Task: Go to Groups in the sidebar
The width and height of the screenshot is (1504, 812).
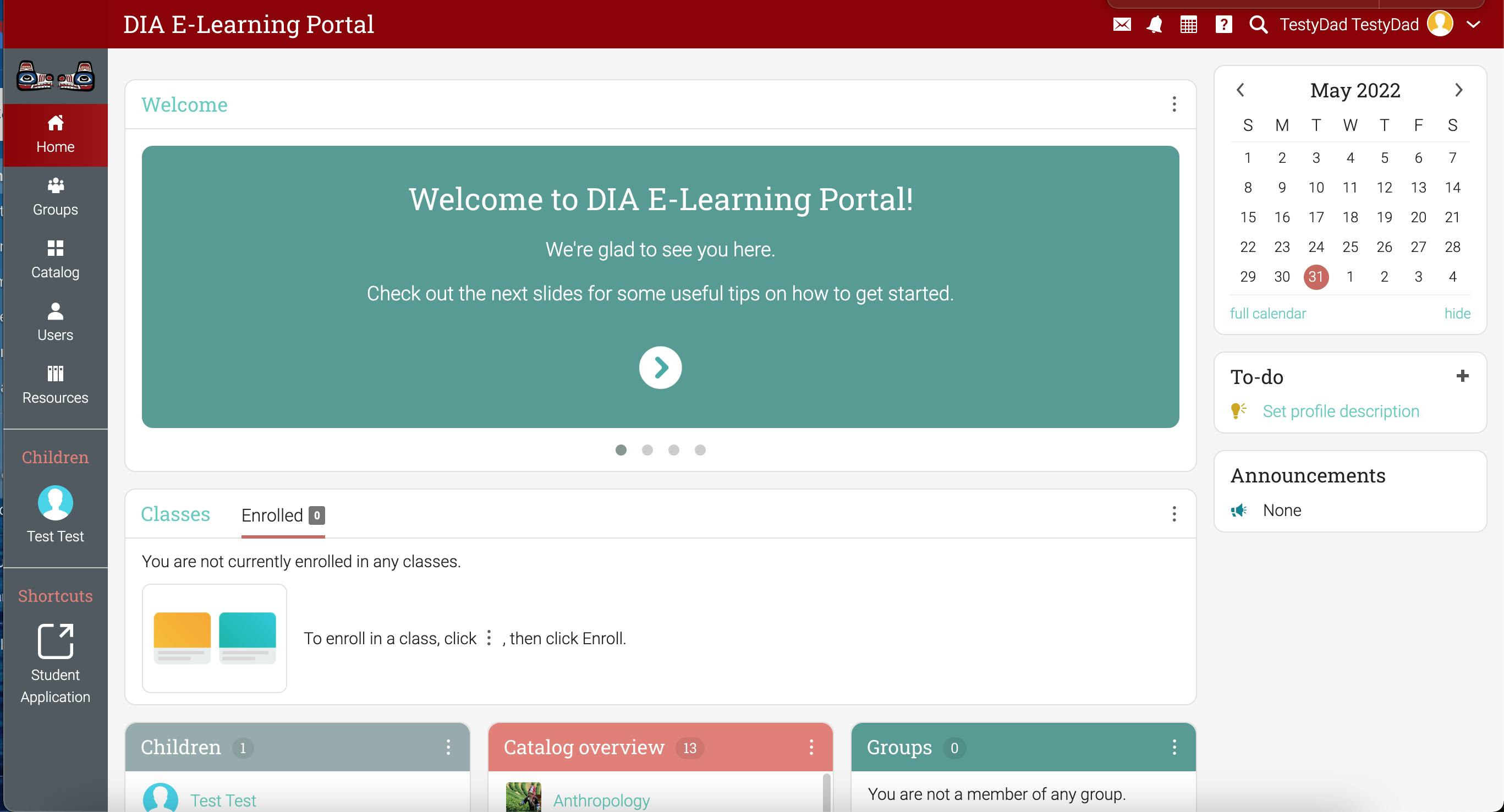Action: click(x=55, y=197)
